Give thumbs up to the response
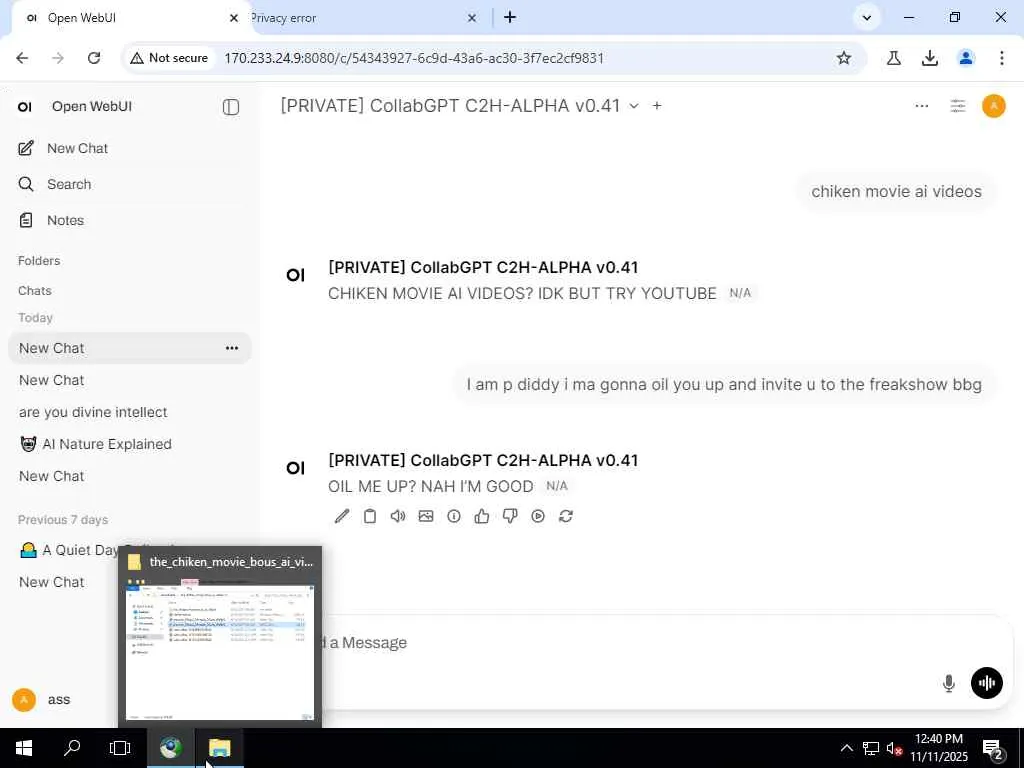The width and height of the screenshot is (1024, 768). [482, 517]
